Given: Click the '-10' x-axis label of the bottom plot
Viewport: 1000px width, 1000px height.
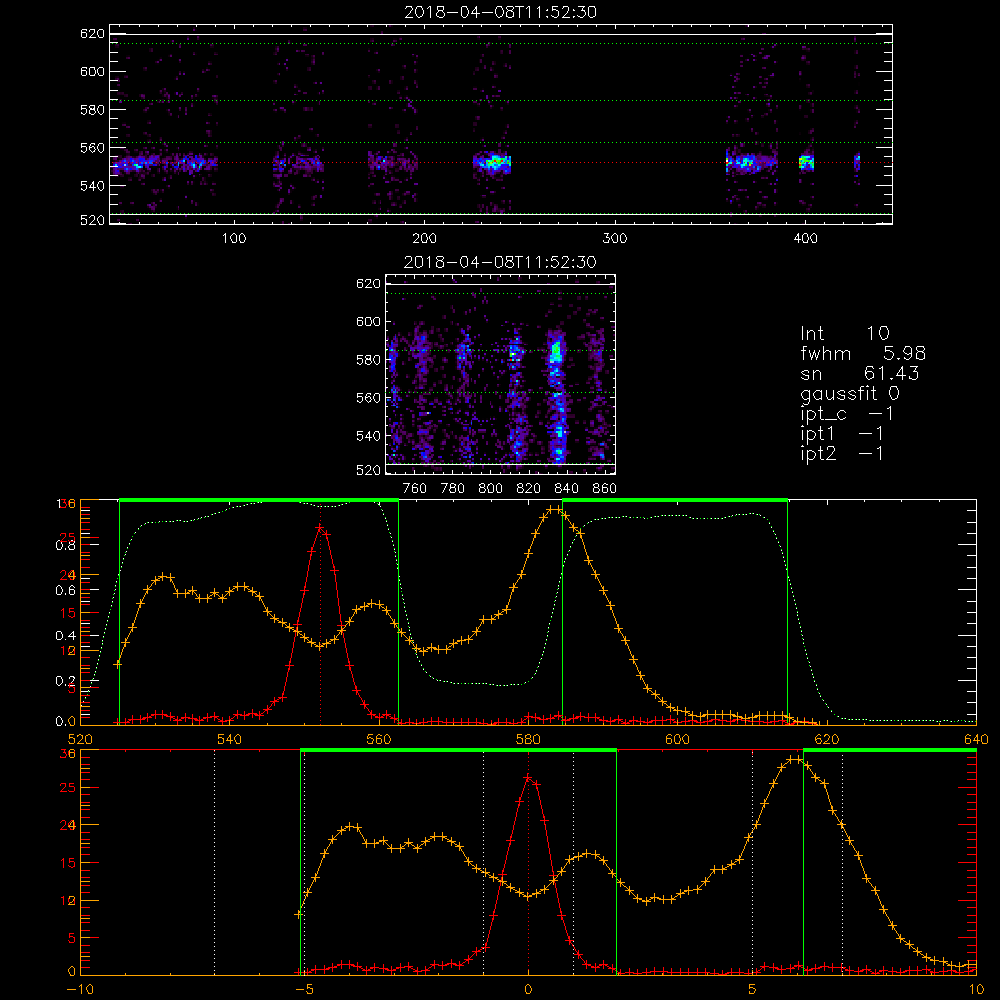Looking at the screenshot, I should [x=80, y=989].
